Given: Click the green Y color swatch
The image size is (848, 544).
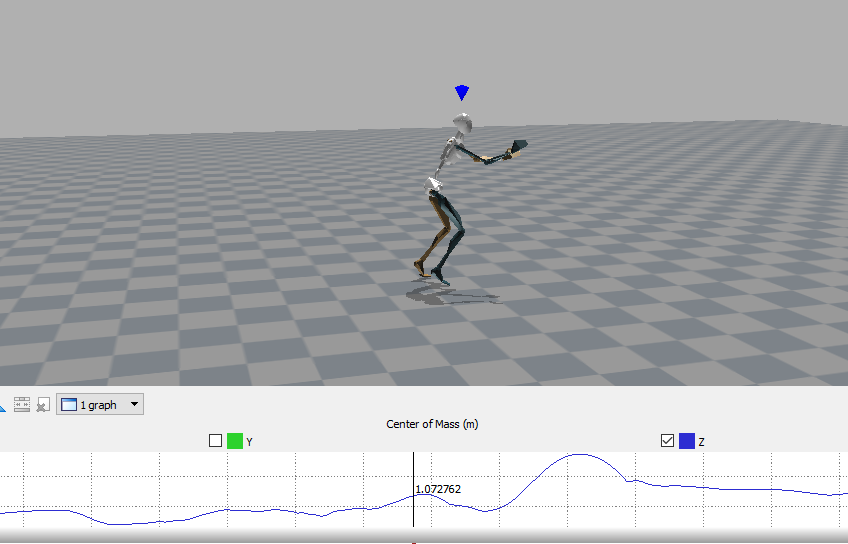Looking at the screenshot, I should tap(235, 441).
